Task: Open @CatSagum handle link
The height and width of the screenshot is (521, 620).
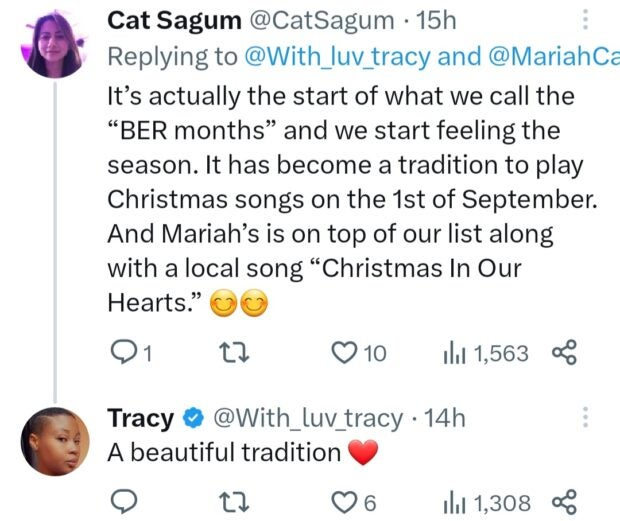Action: pos(321,20)
